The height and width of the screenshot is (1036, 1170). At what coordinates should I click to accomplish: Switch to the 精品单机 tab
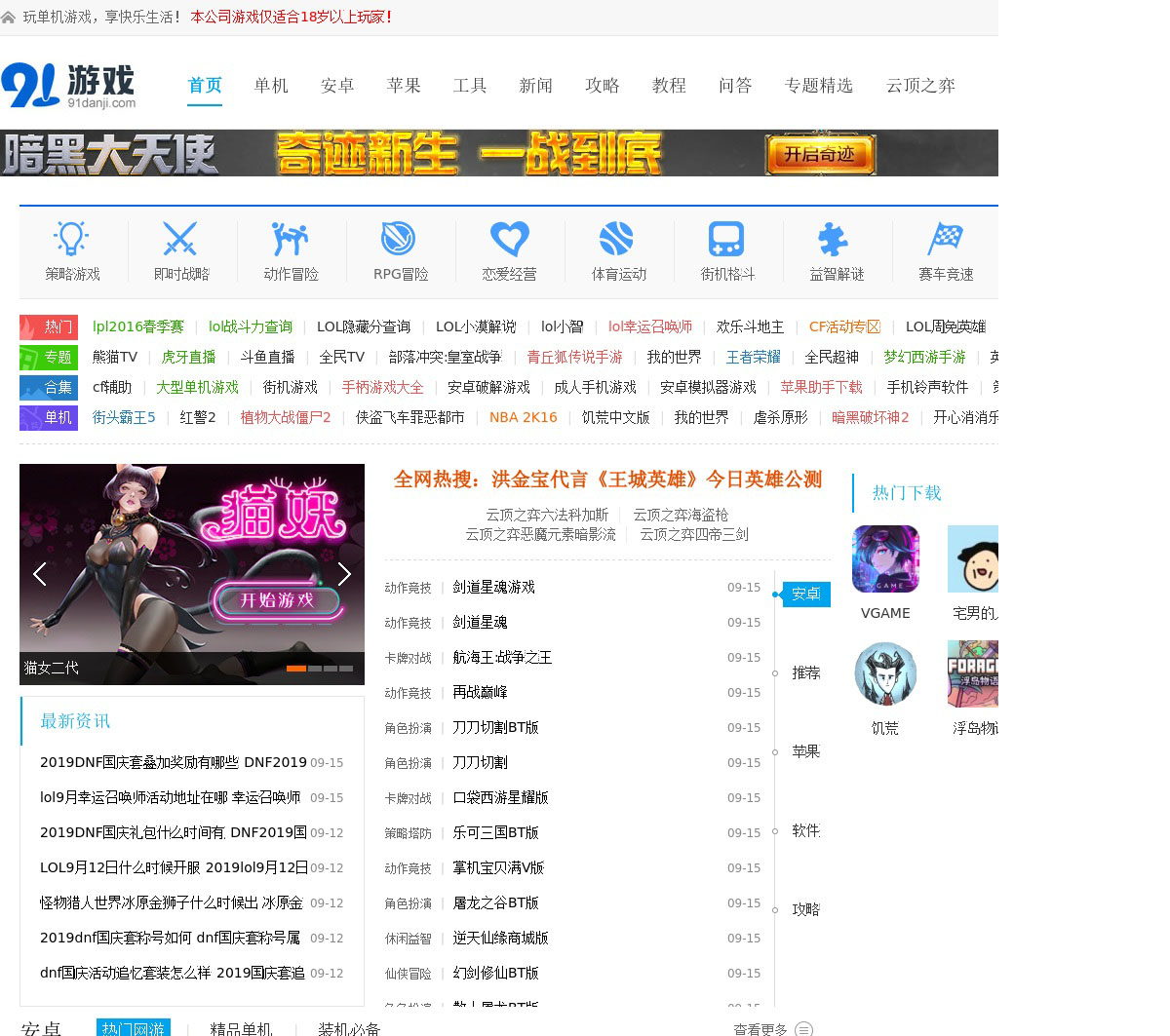[241, 1029]
